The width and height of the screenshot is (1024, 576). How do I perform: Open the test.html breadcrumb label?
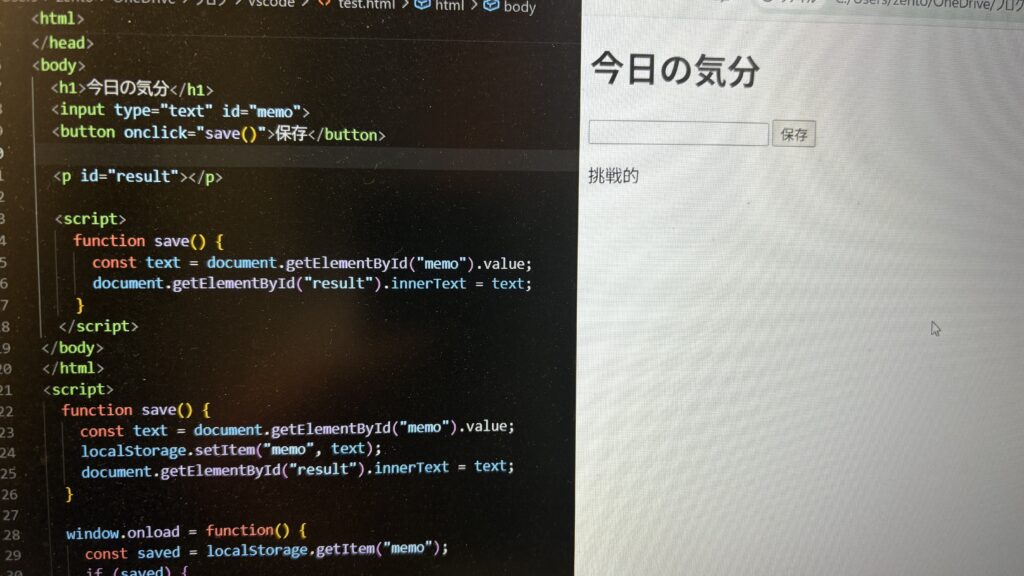(367, 4)
